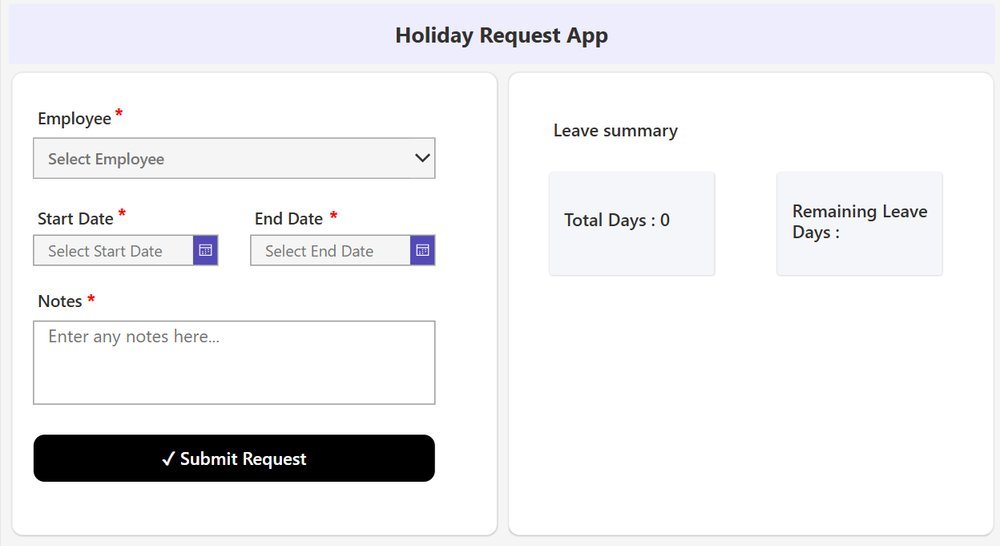Click the red asterisk beside End Date
Screen dimensions: 1000x546
(334, 216)
